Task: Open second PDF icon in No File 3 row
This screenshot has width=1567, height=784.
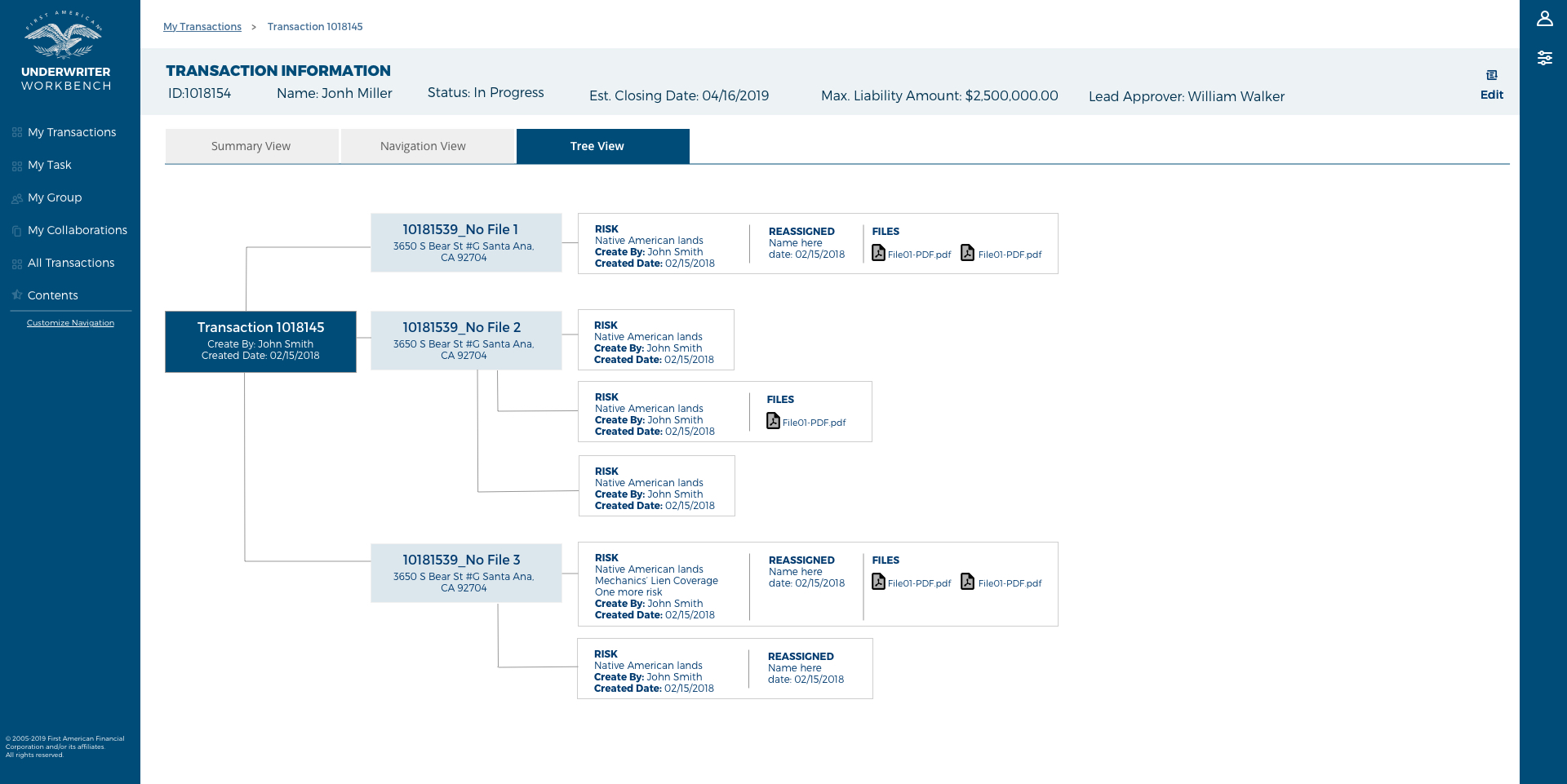Action: 967,582
